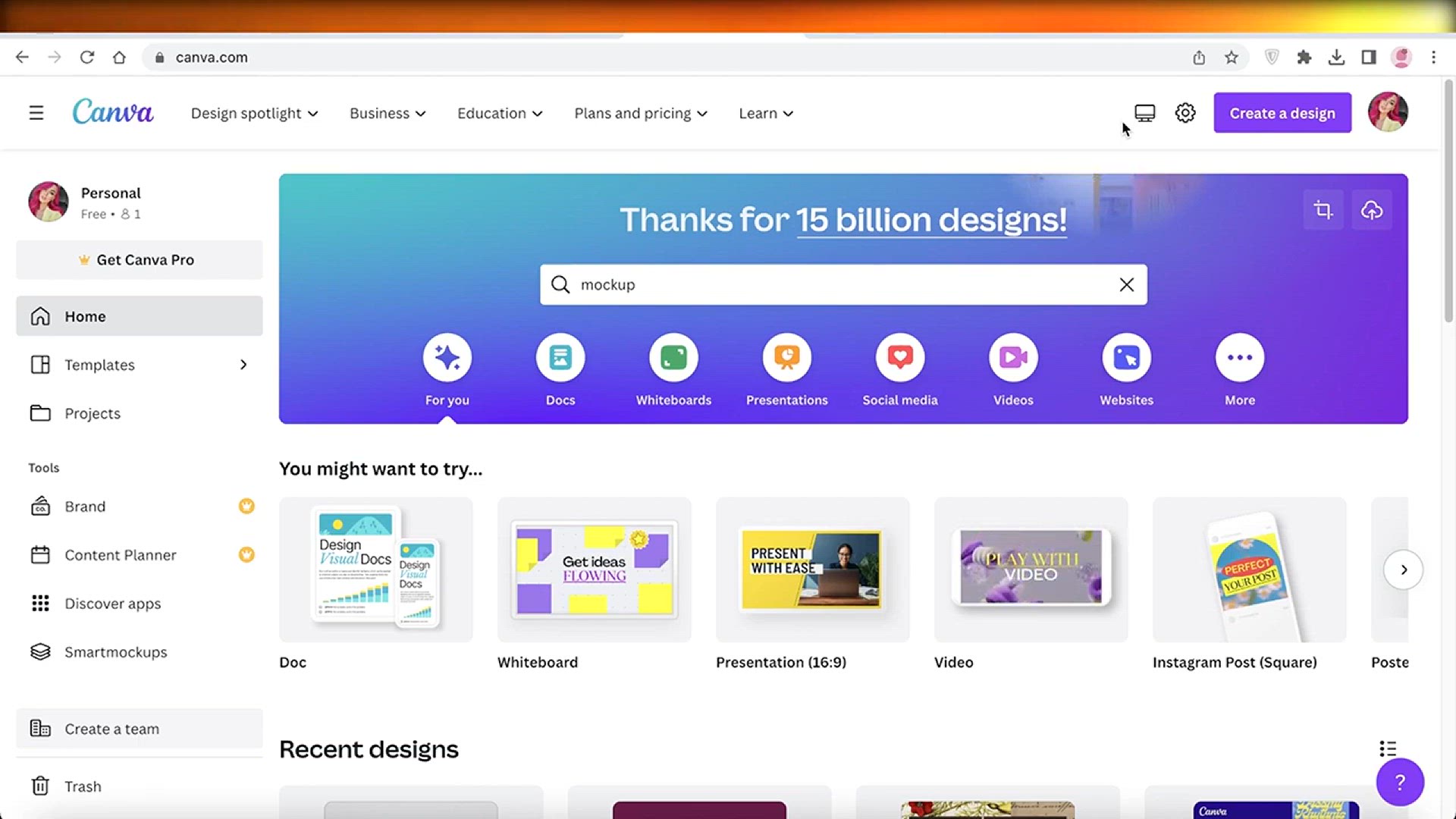Screen dimensions: 1456x819
Task: Click the upload cloud icon
Action: 1372,210
